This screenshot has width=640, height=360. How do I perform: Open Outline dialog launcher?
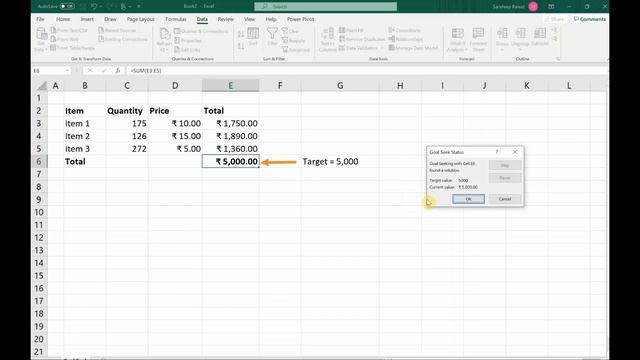tap(558, 59)
